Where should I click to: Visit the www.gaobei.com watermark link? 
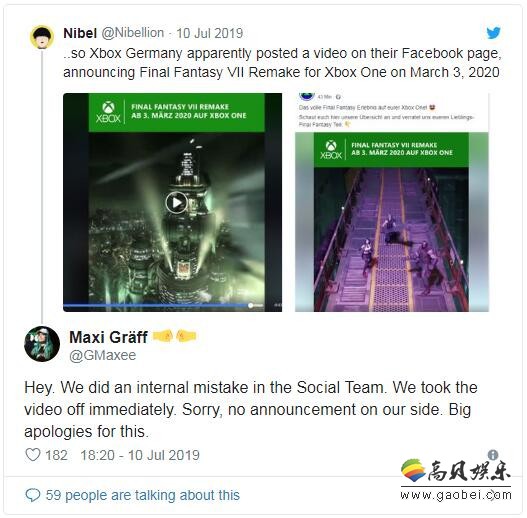pos(456,495)
